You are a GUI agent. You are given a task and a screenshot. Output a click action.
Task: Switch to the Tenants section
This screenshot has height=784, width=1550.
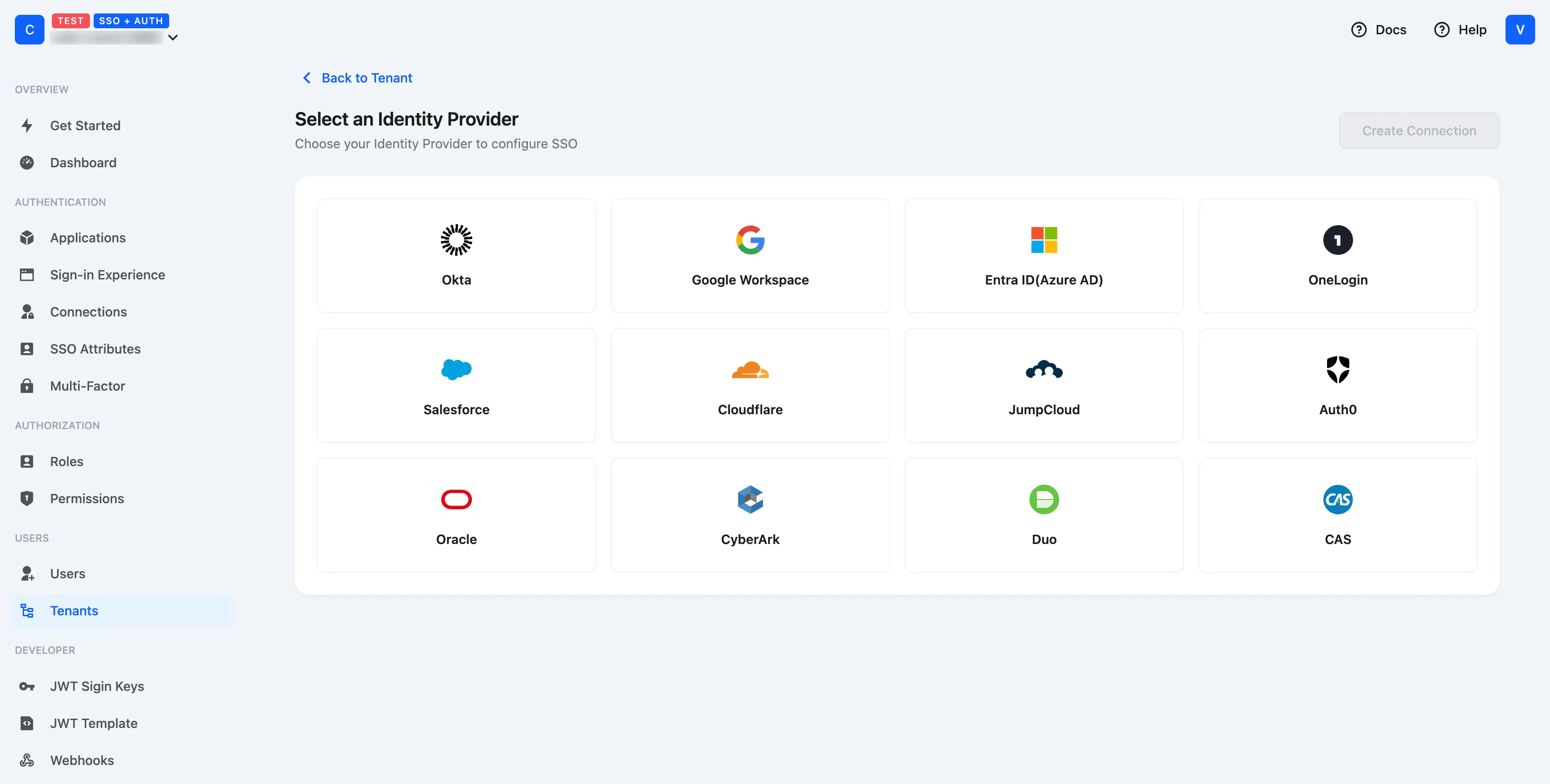[x=74, y=610]
